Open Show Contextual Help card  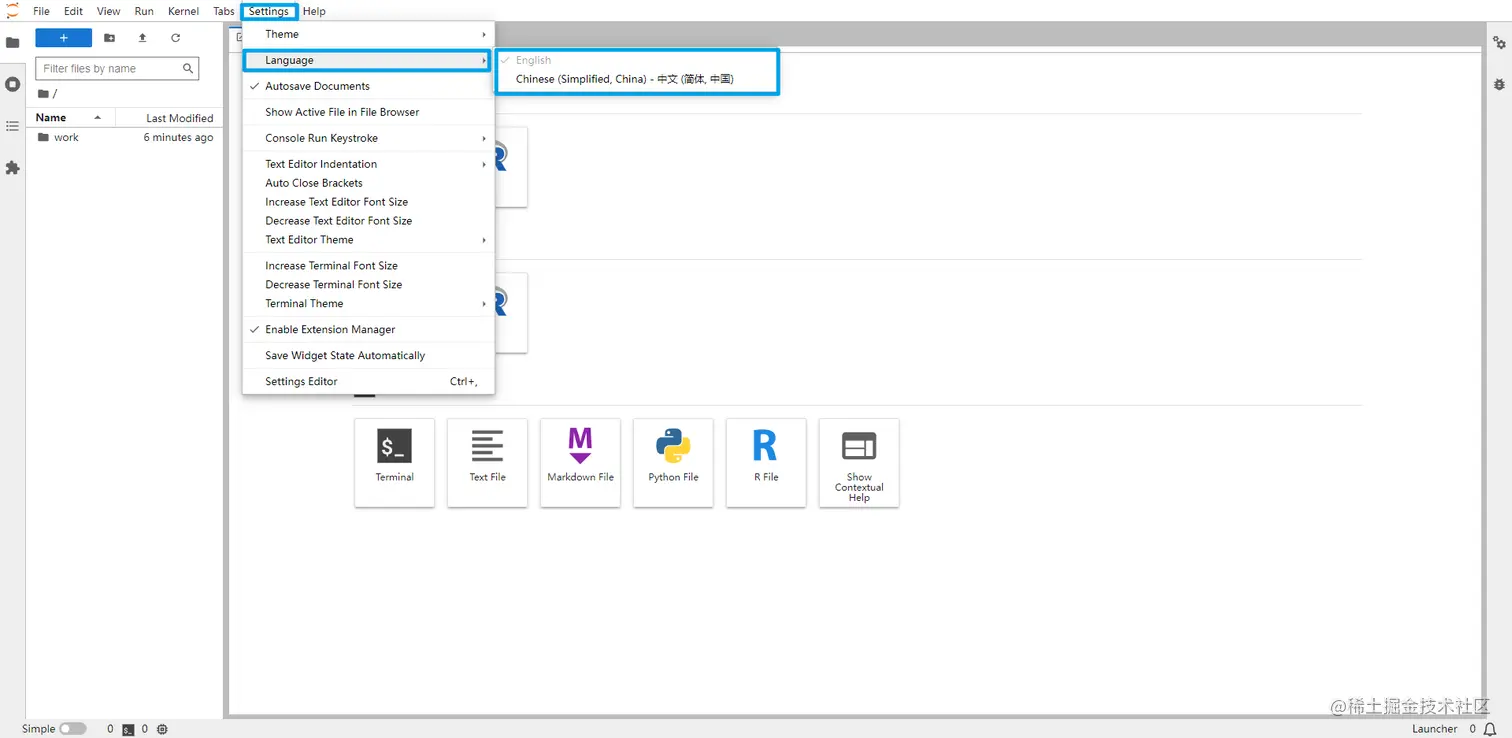[x=859, y=462]
